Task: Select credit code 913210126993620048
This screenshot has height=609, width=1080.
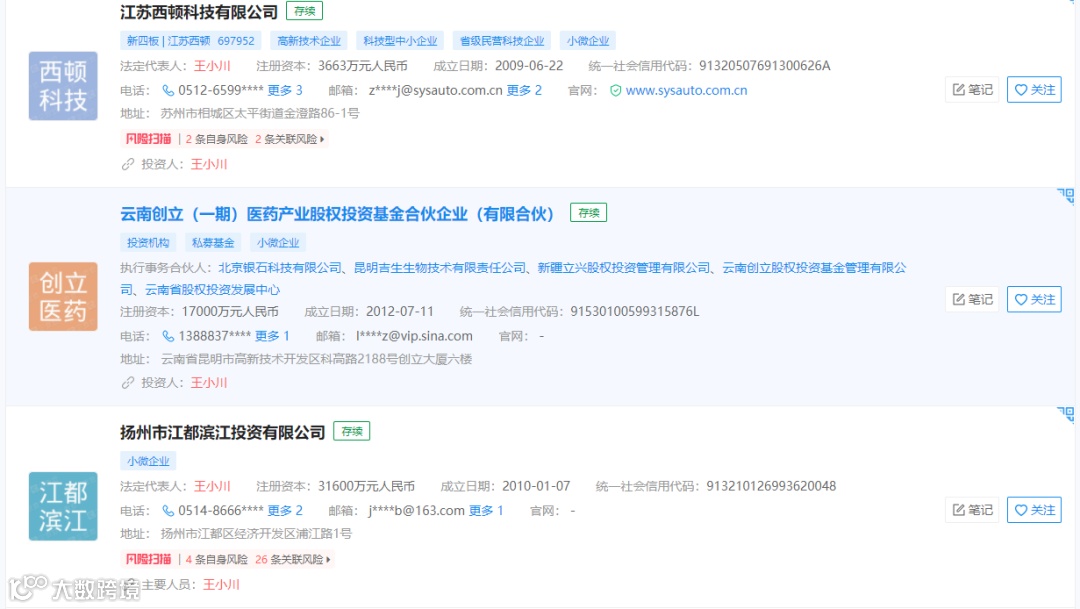Action: (771, 486)
